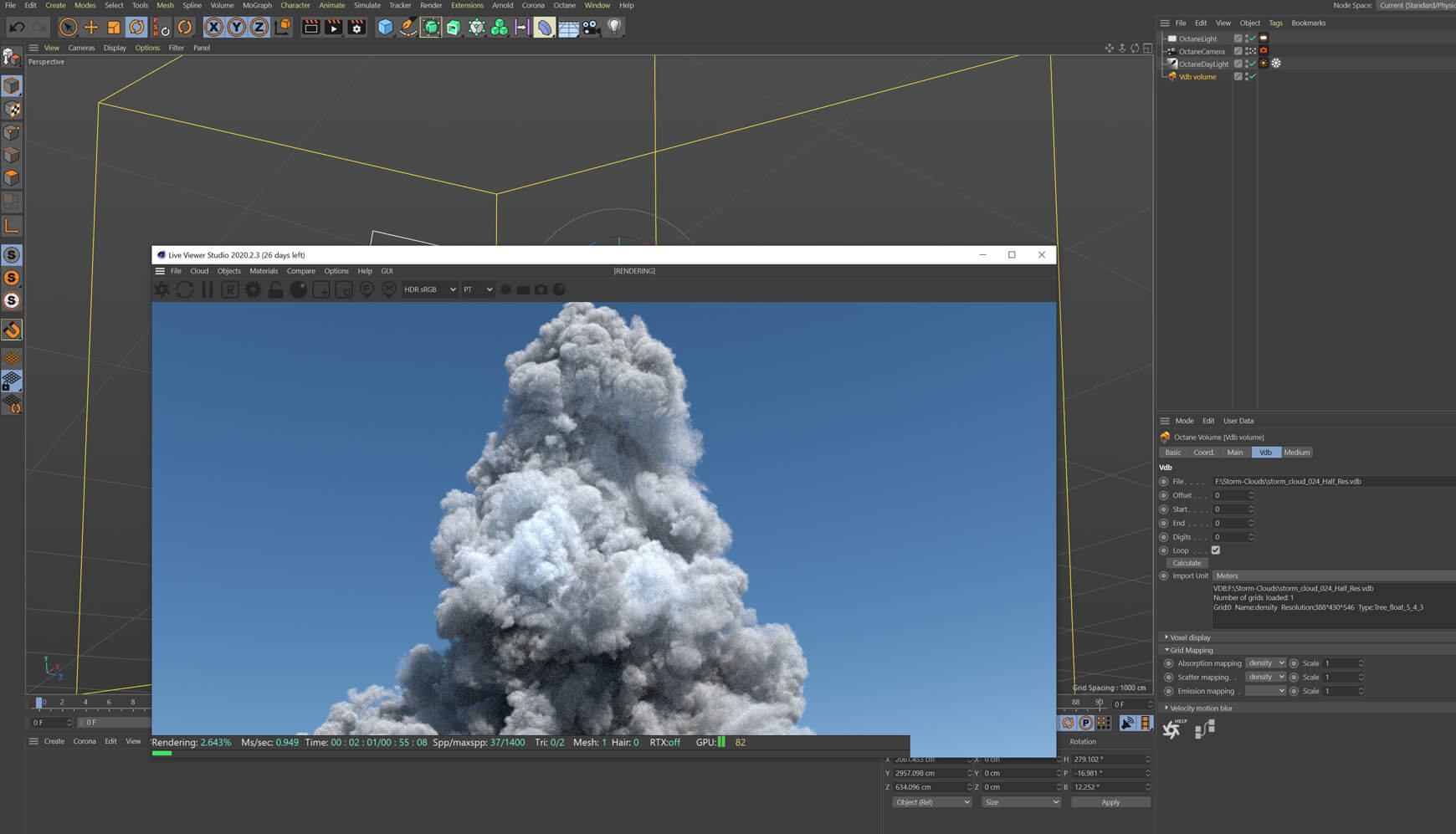1456x834 pixels.
Task: Switch to the Medium tab
Action: [1297, 453]
